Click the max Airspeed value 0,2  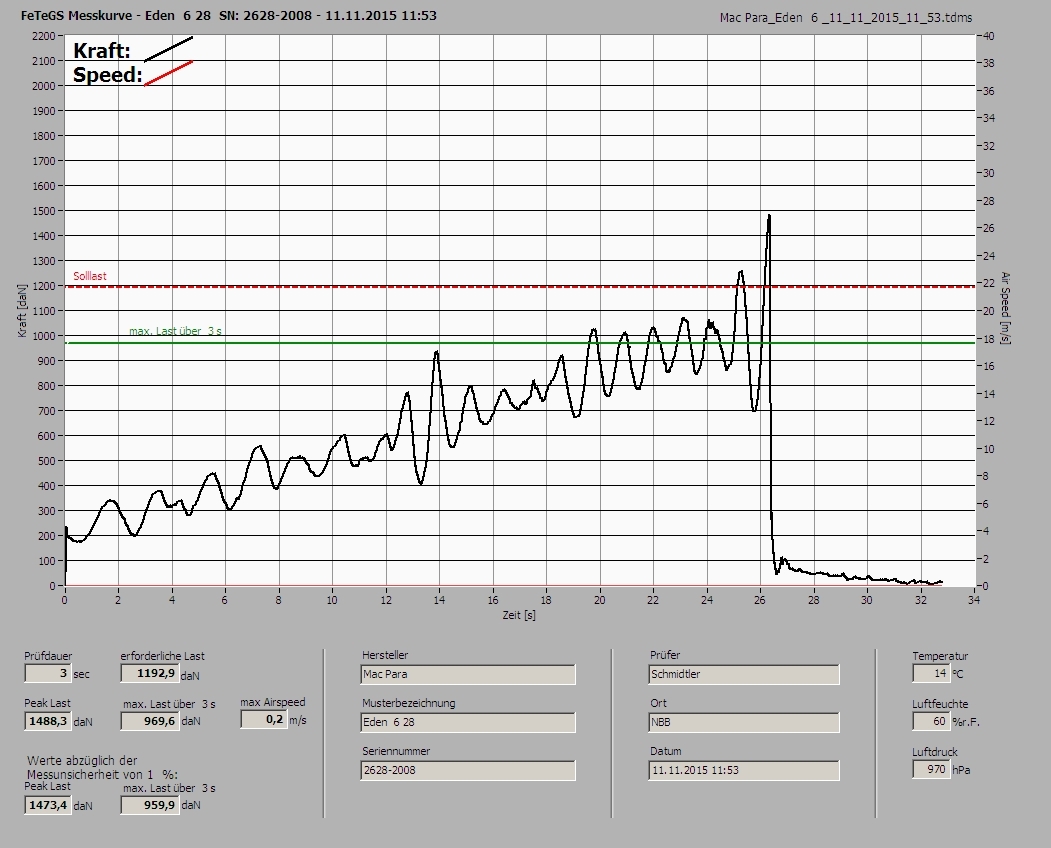(x=263, y=719)
